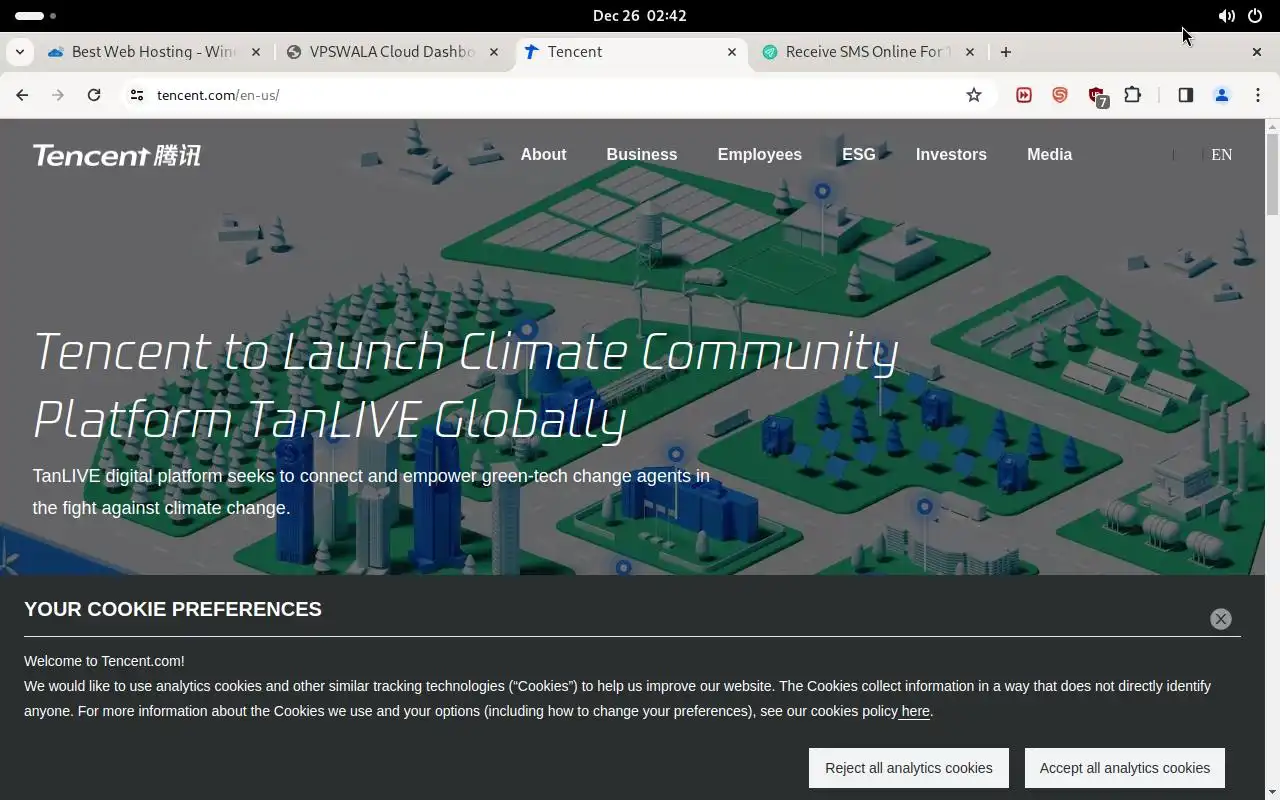View site information icon in address bar

(x=137, y=95)
